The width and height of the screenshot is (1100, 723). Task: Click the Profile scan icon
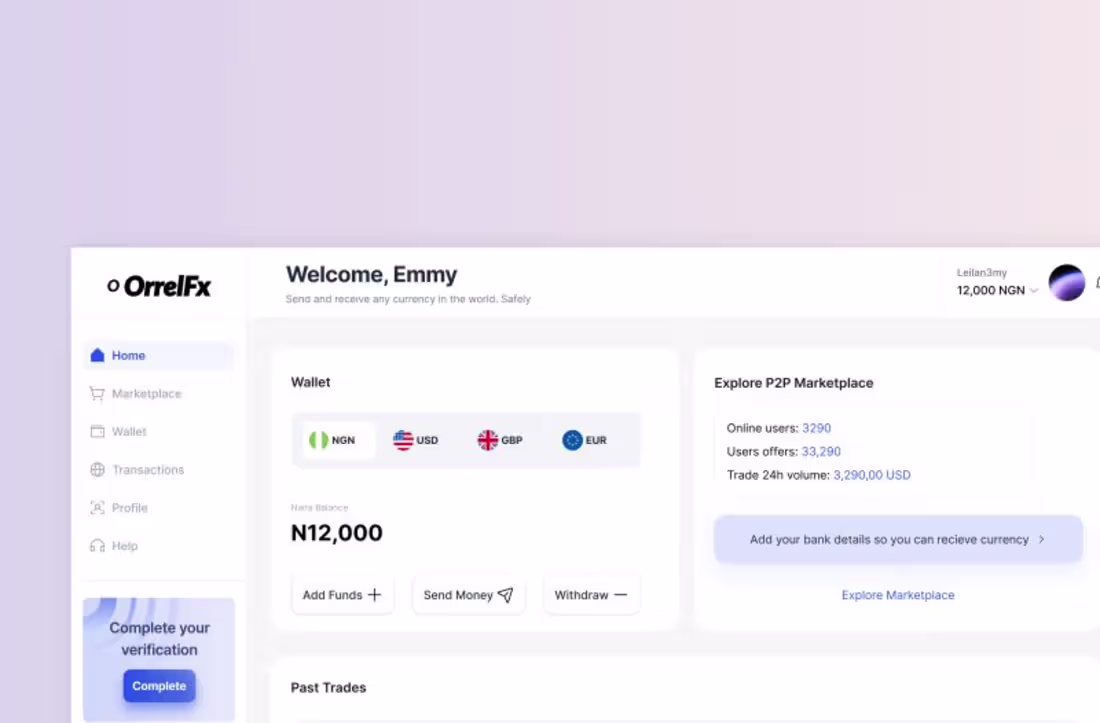coord(98,508)
